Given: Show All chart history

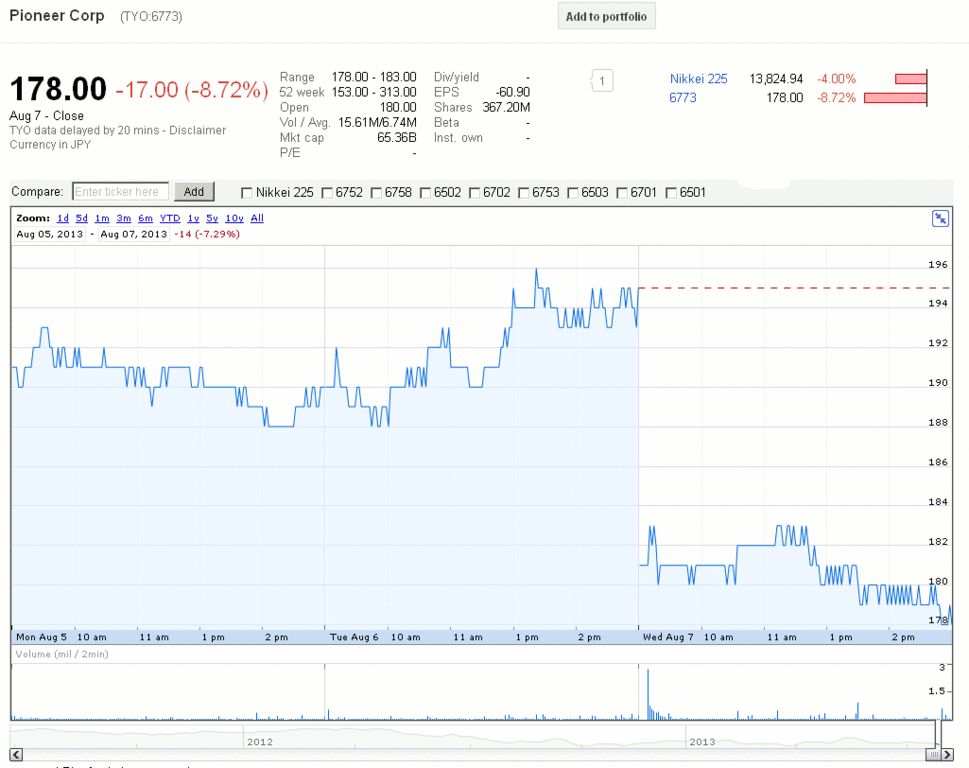Looking at the screenshot, I should 257,218.
